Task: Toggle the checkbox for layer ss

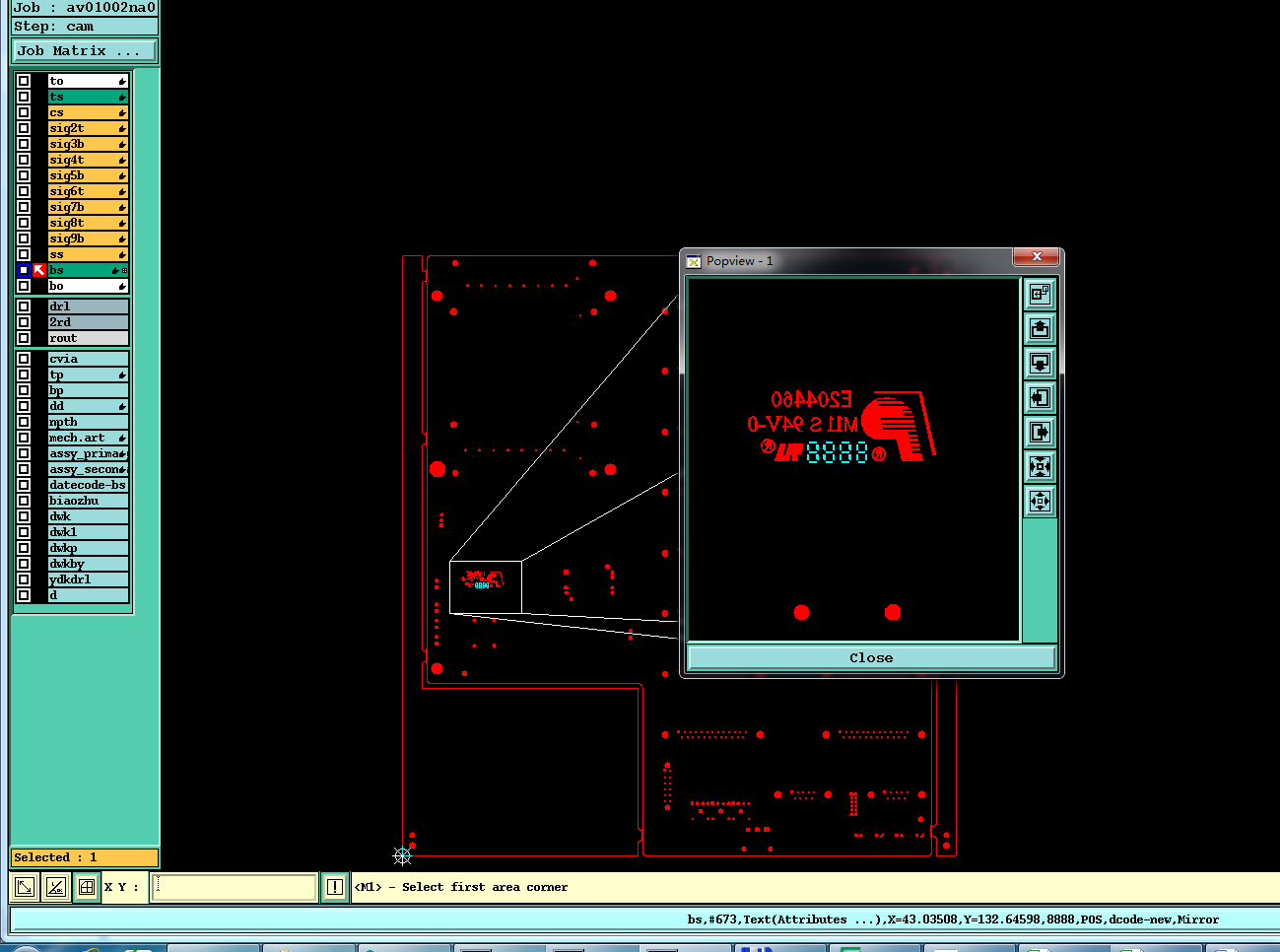Action: pos(24,254)
